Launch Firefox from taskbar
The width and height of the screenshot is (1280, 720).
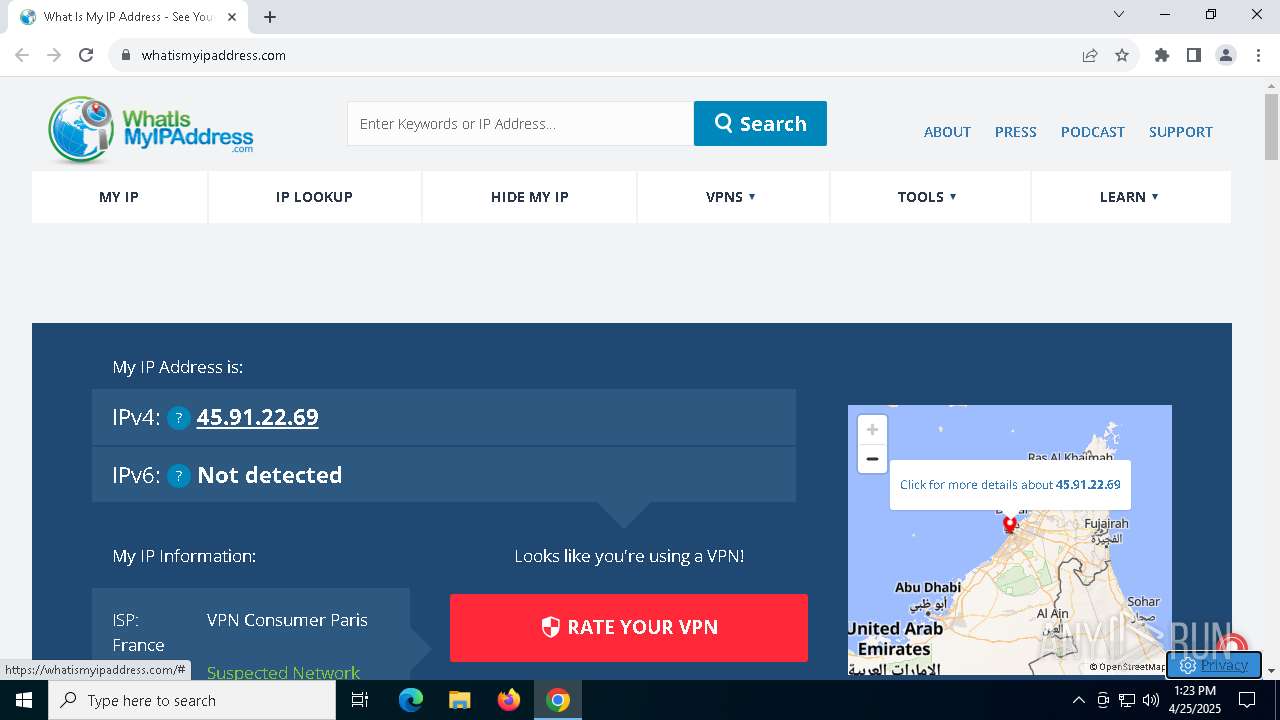pyautogui.click(x=509, y=700)
